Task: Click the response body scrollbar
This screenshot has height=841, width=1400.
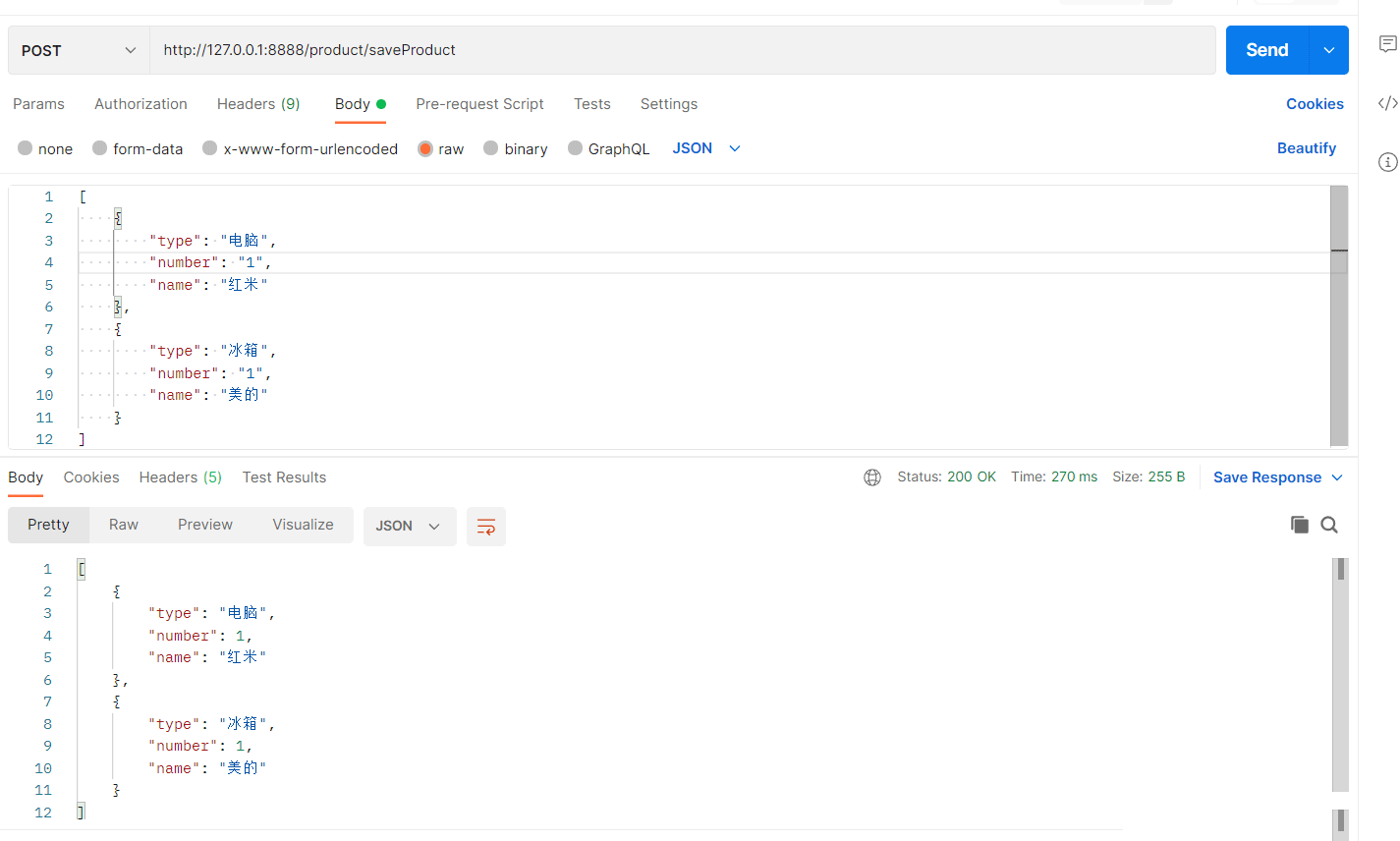Action: (x=1340, y=674)
